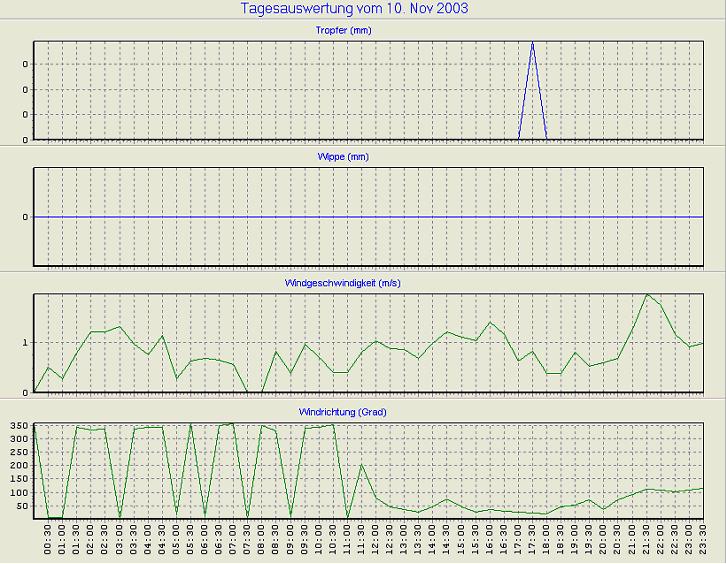Screen dimensions: 726x564
Task: Click the top of the blue Tropfer spike
Action: coord(532,43)
